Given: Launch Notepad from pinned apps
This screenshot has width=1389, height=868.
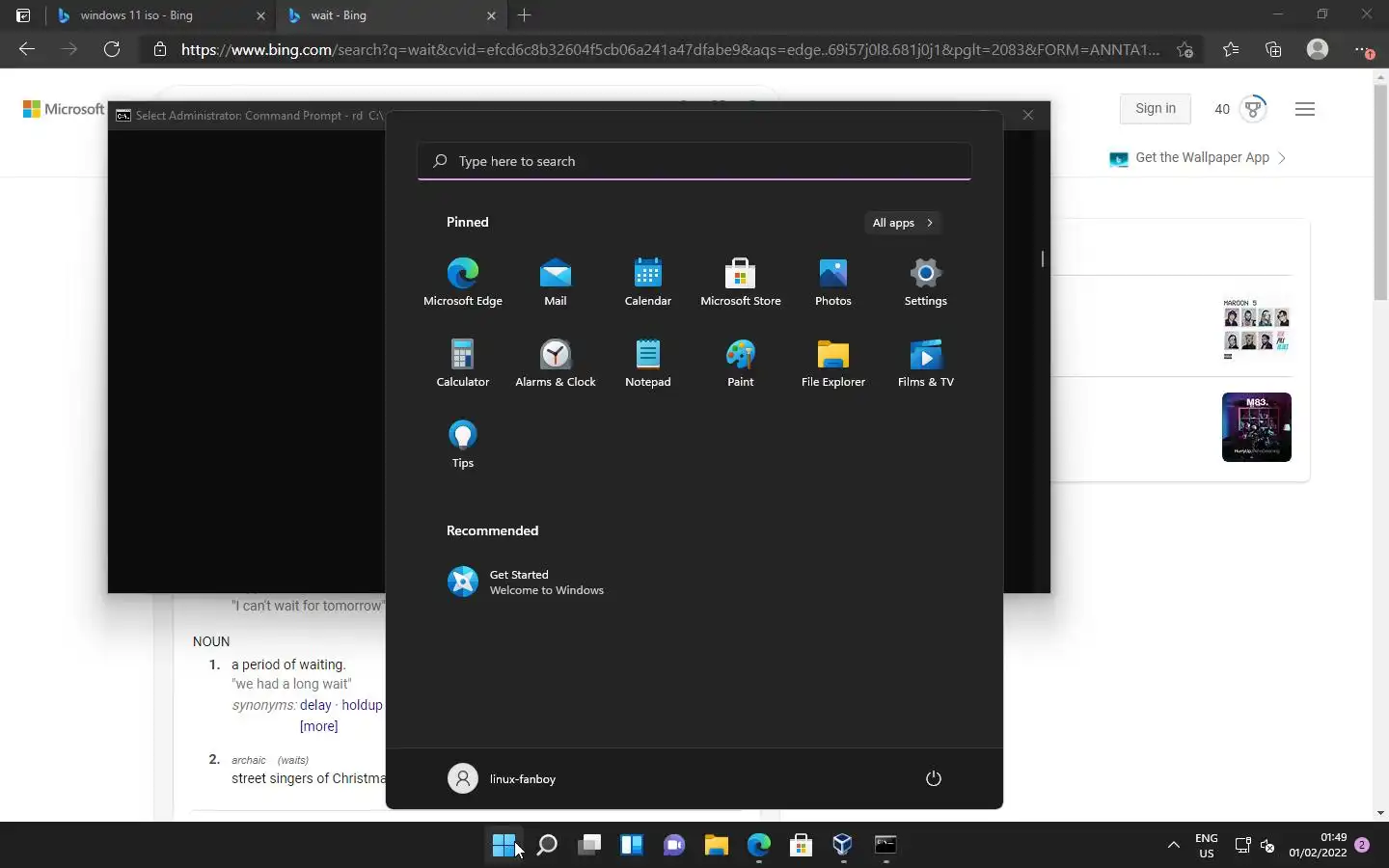Looking at the screenshot, I should 648,363.
